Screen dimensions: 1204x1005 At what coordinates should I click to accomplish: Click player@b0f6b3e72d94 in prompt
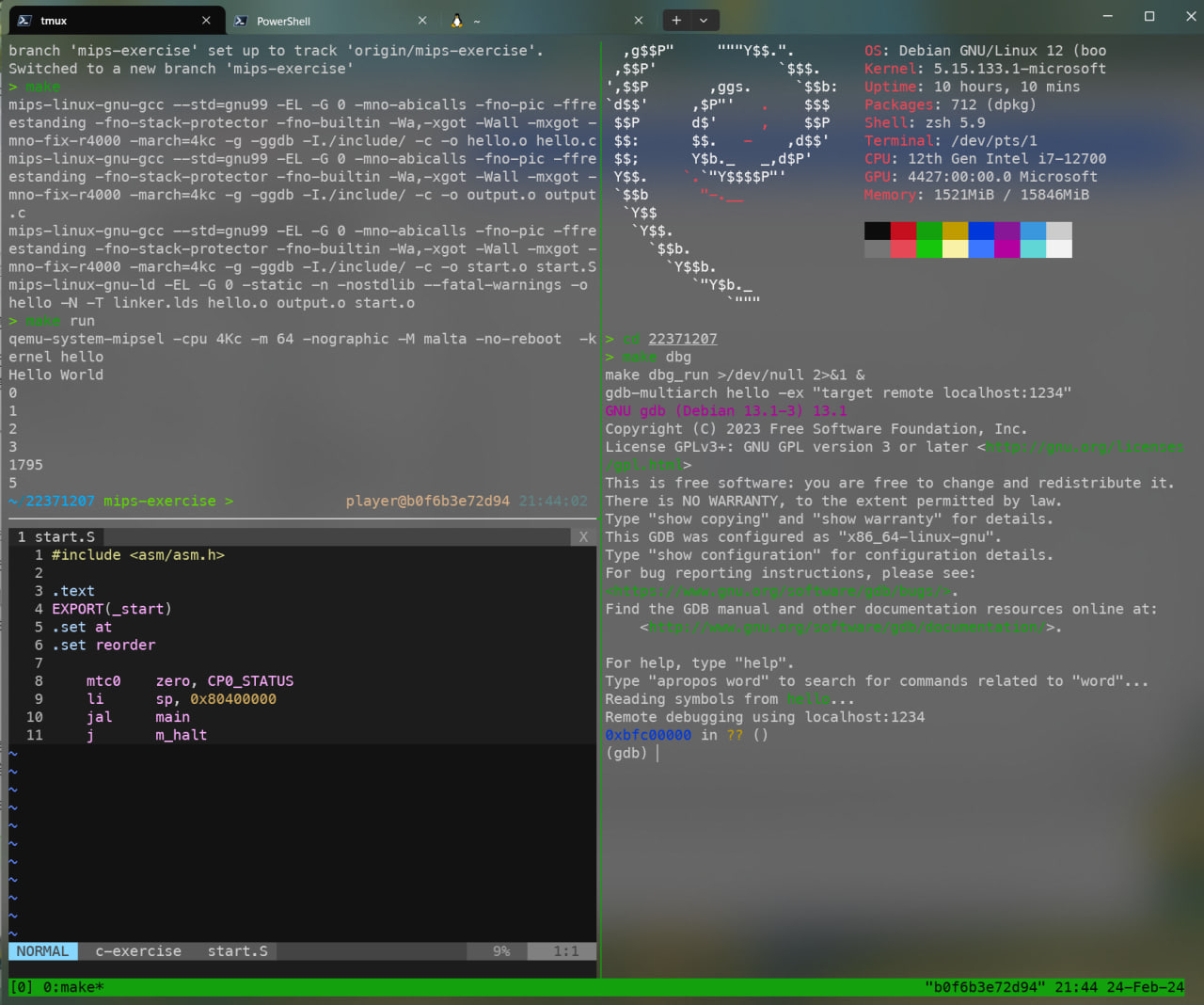pos(428,501)
